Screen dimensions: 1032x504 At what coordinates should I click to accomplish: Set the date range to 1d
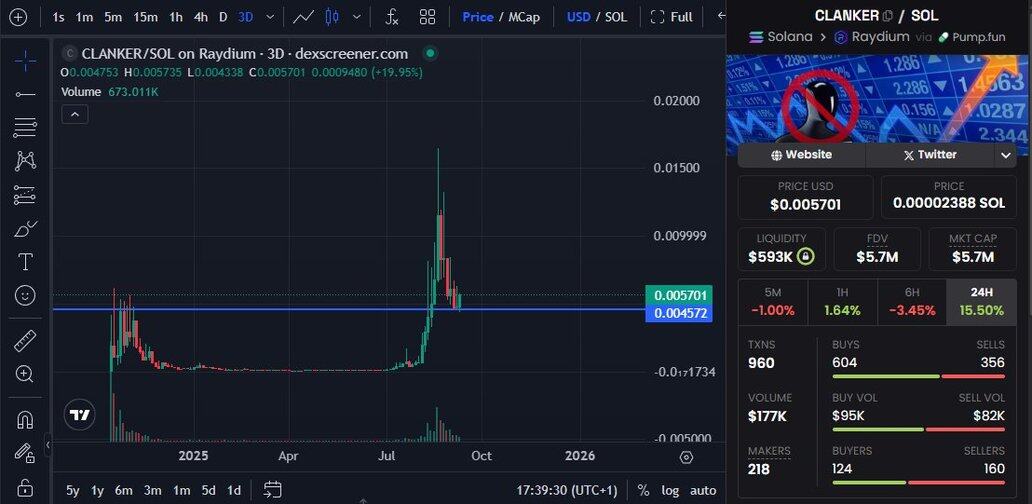pos(234,490)
